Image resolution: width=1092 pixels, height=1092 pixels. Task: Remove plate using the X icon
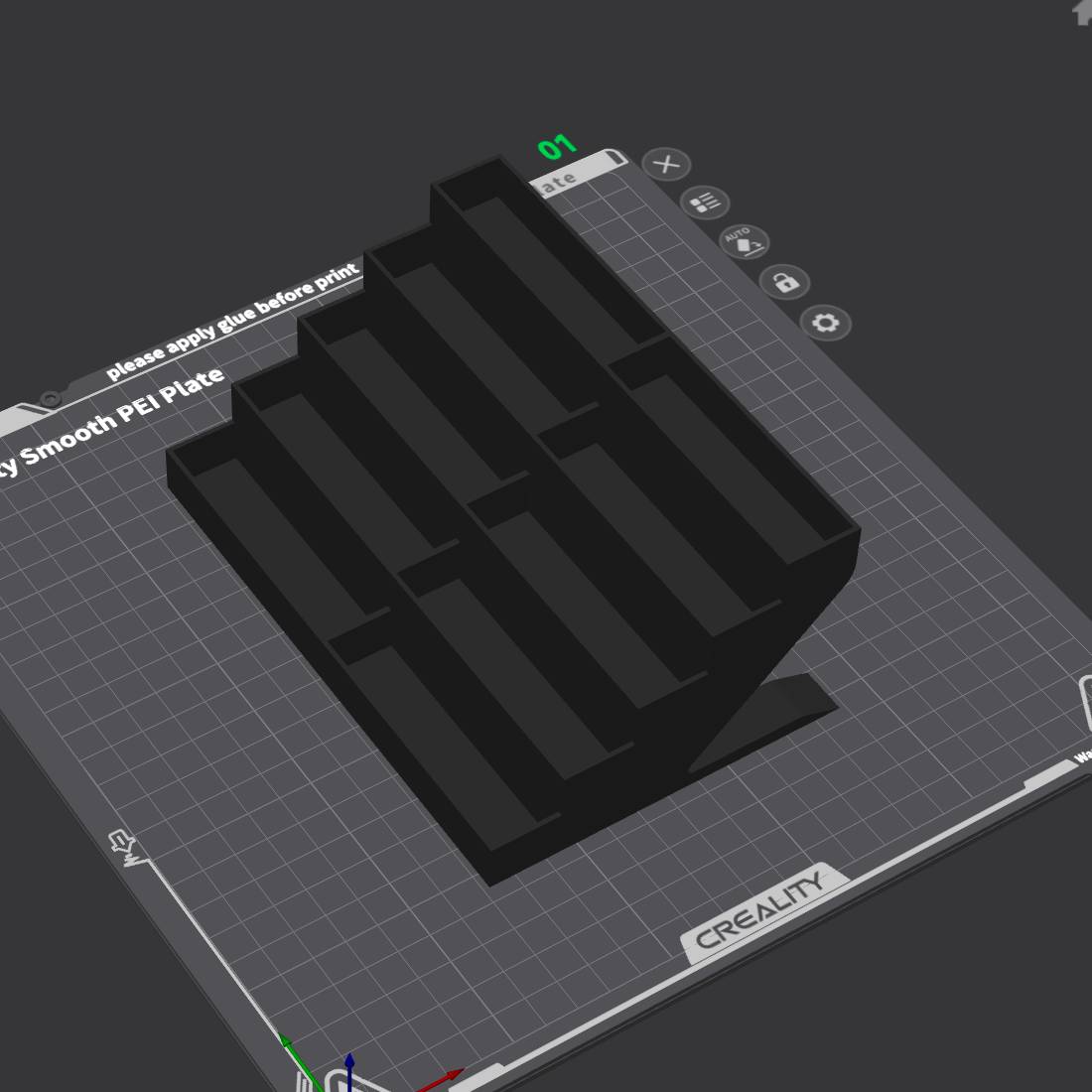tap(667, 164)
